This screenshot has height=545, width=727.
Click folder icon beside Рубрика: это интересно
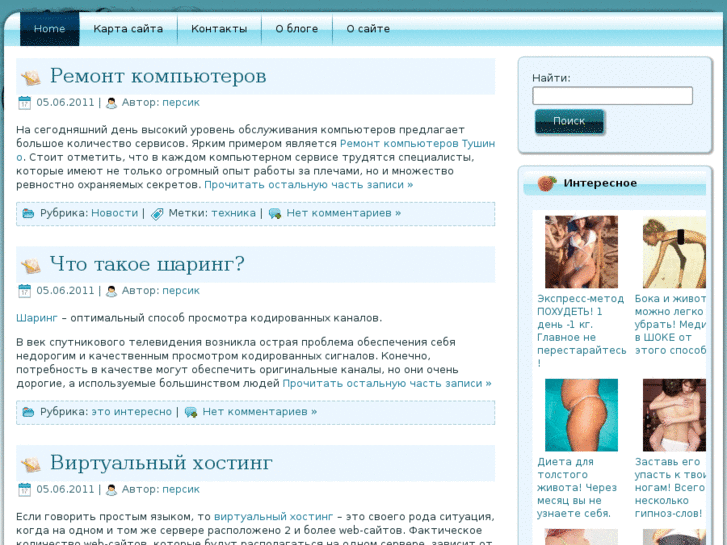tap(28, 412)
